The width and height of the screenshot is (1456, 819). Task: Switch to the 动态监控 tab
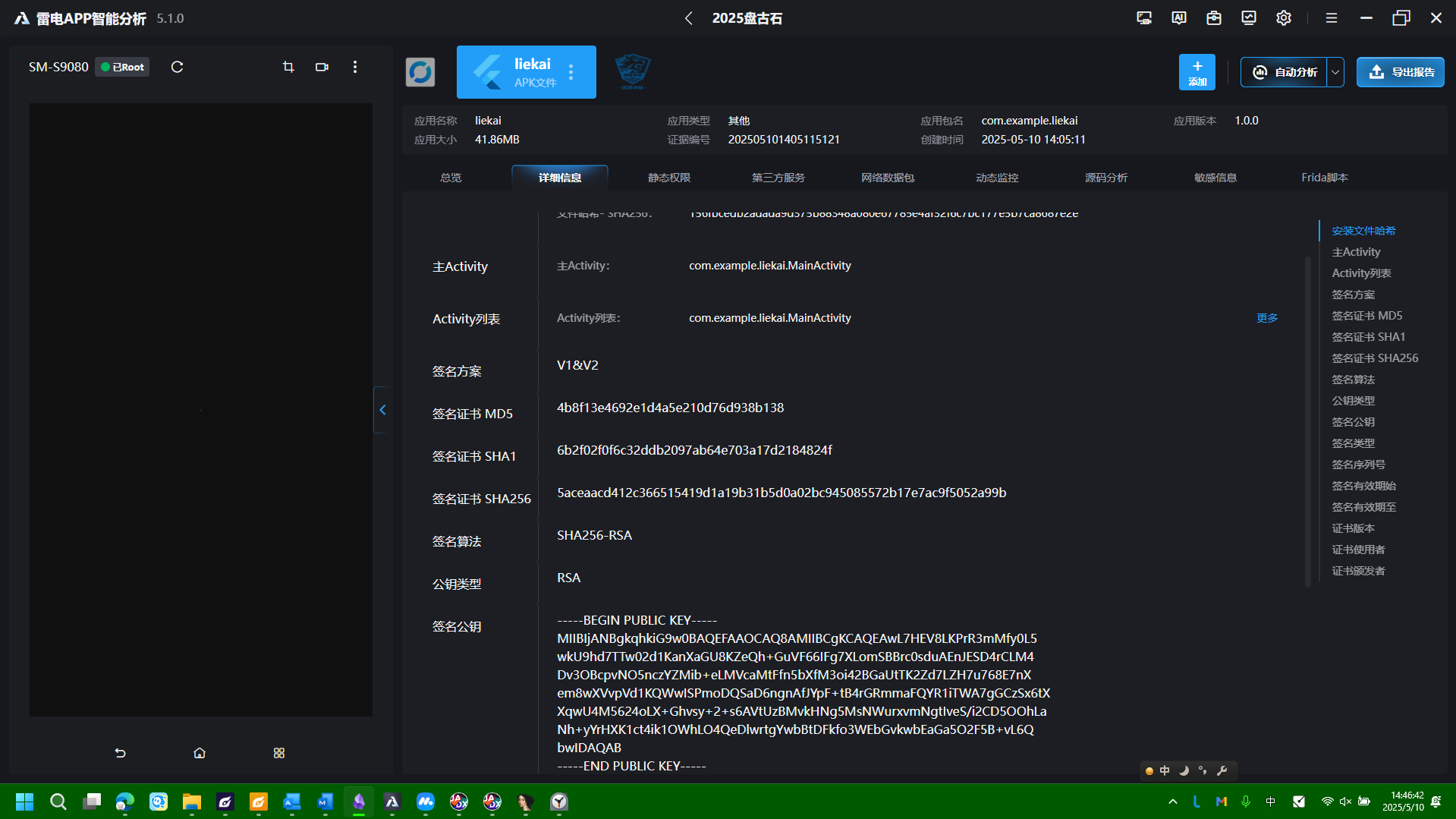pyautogui.click(x=997, y=178)
